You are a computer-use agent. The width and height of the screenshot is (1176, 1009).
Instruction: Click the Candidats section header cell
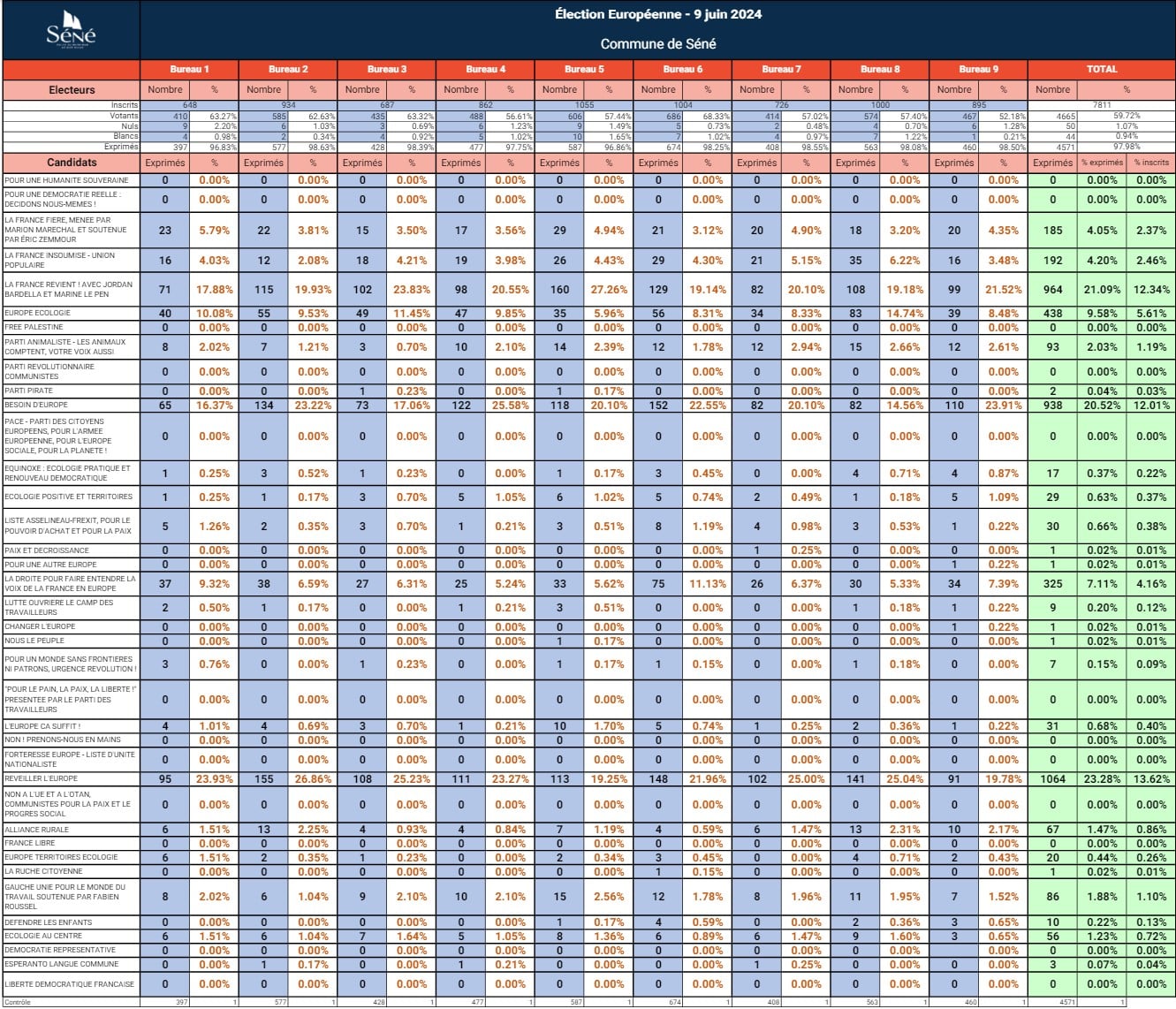(72, 163)
